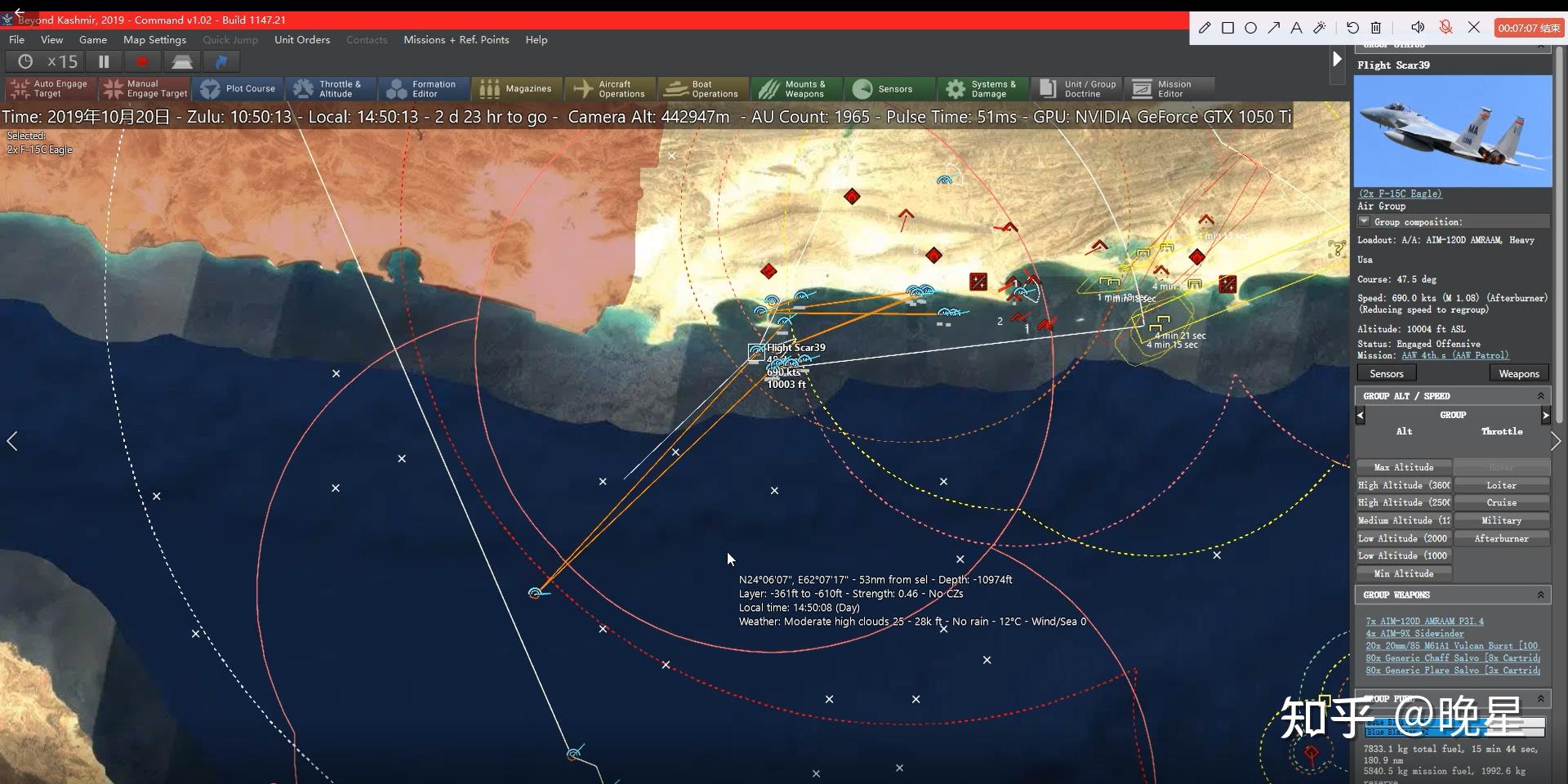The height and width of the screenshot is (784, 1568).
Task: Collapse GROUP FUEL section
Action: (1541, 698)
